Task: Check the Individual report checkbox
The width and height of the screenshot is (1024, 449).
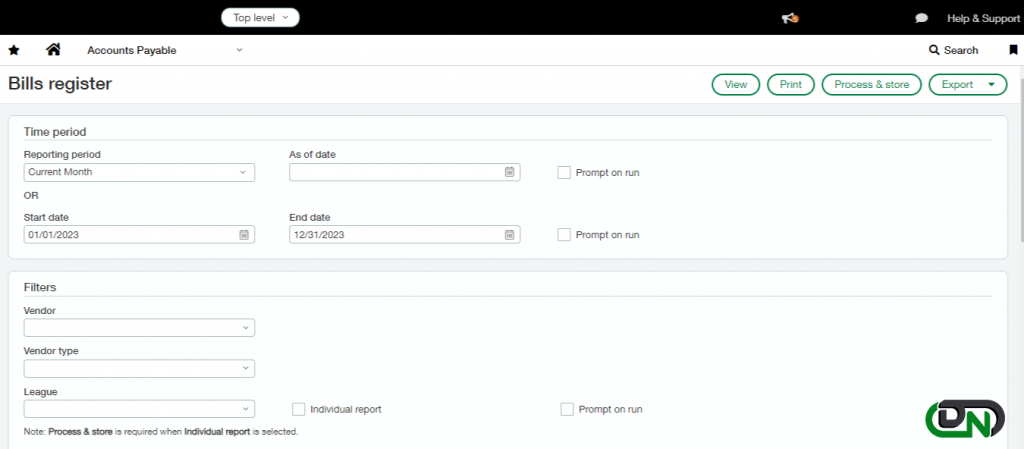Action: click(298, 409)
